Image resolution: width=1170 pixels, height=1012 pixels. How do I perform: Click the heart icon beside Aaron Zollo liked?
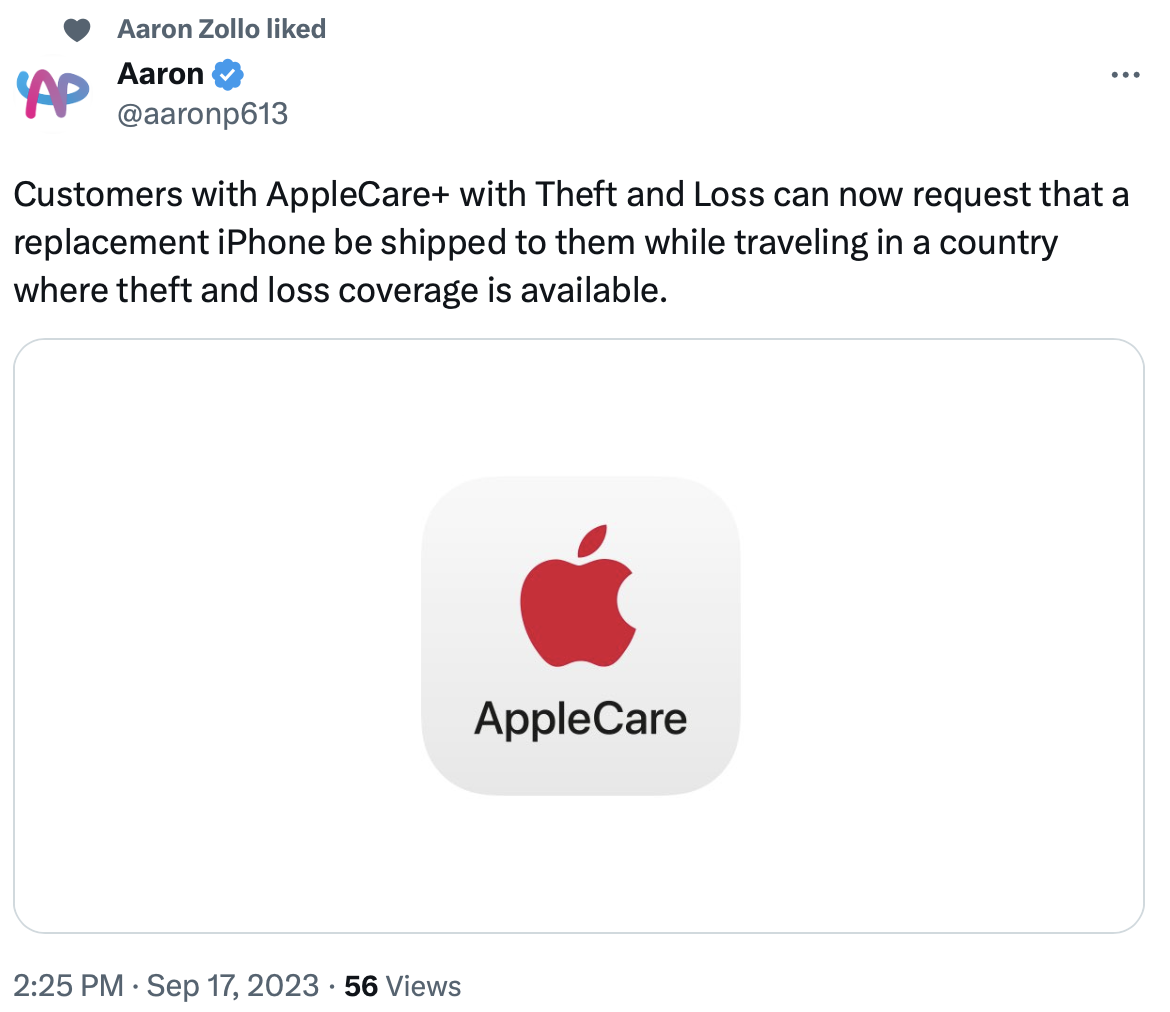[77, 30]
